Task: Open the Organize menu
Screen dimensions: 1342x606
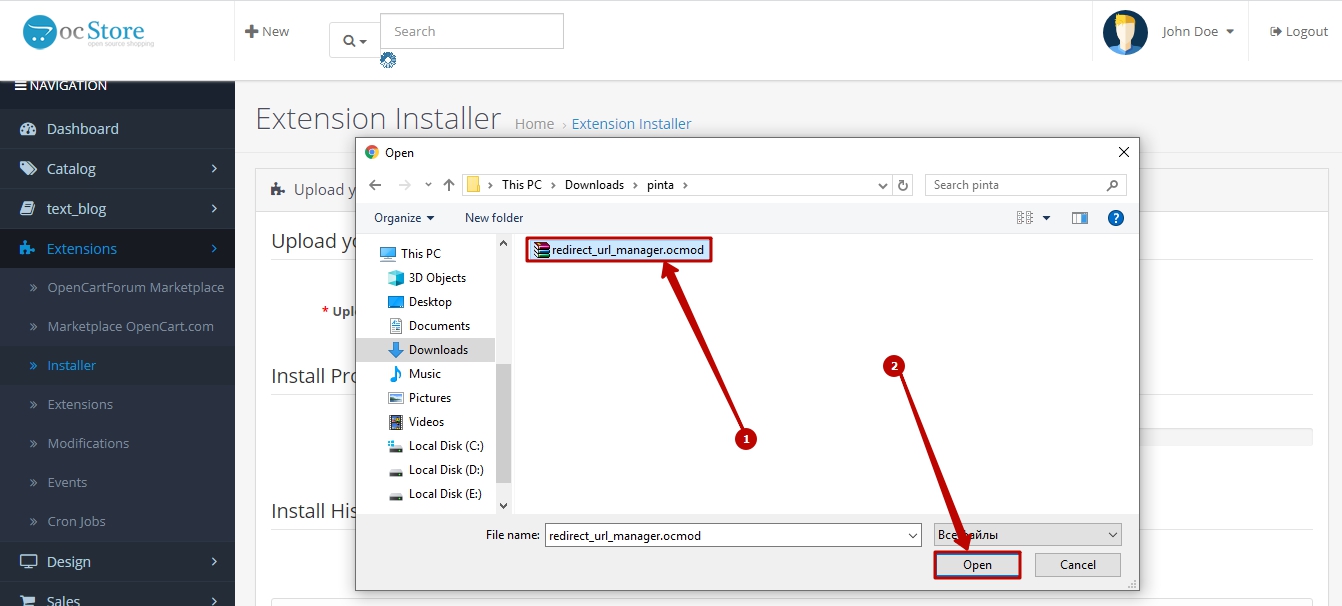Action: click(404, 217)
